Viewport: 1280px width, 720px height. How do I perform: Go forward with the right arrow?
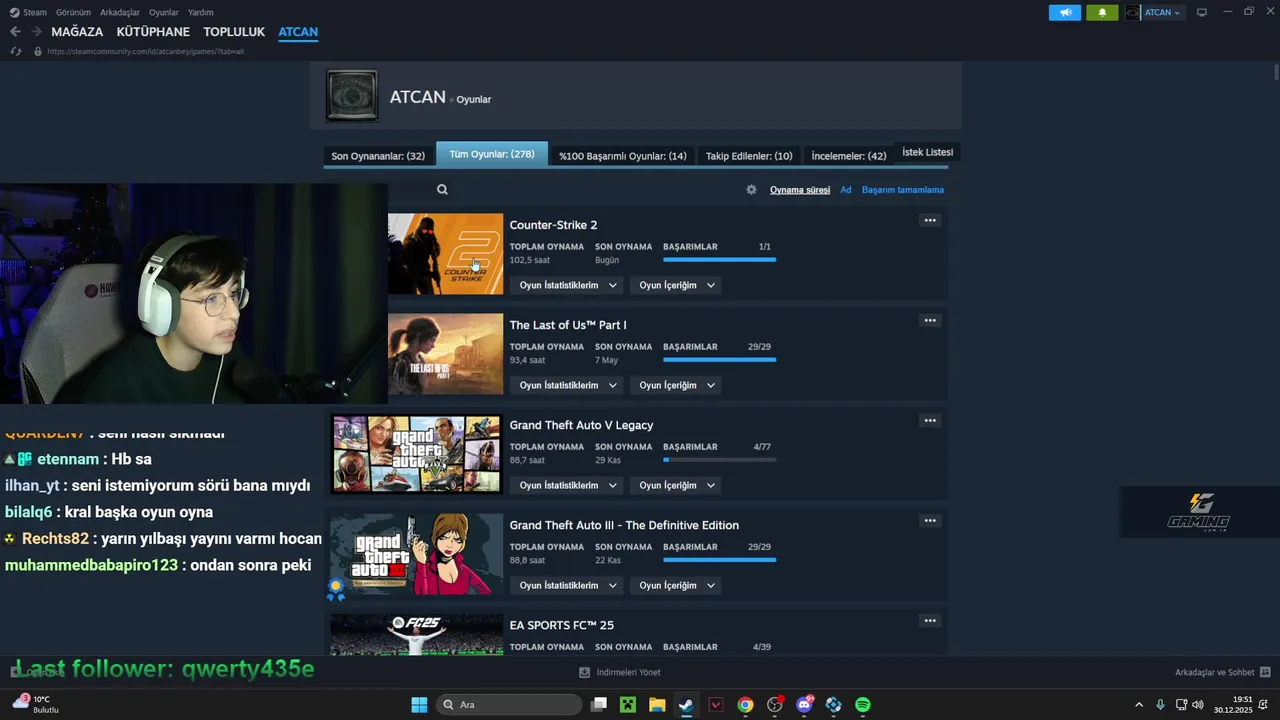36,32
